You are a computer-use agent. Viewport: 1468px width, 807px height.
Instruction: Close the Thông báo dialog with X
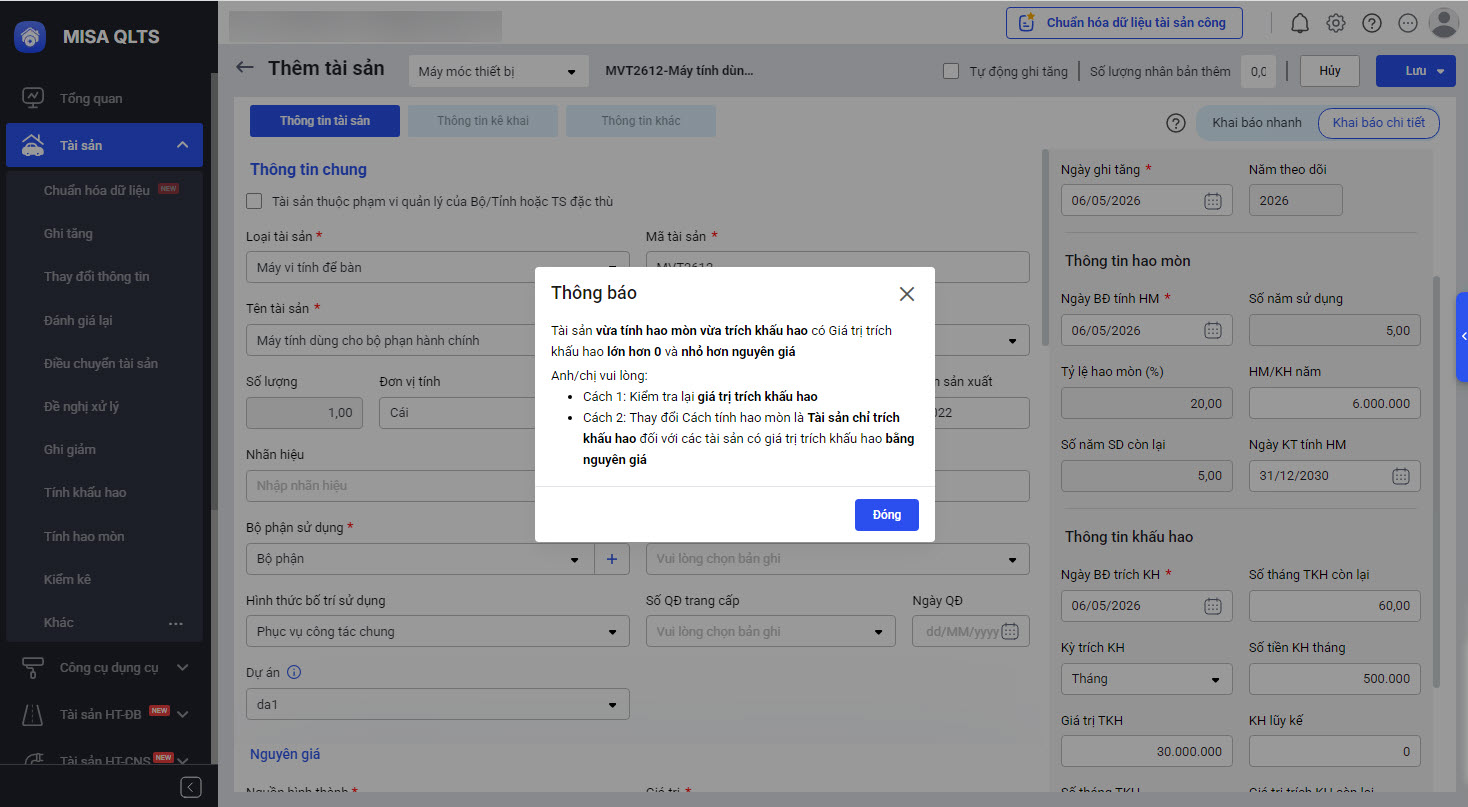(x=906, y=294)
